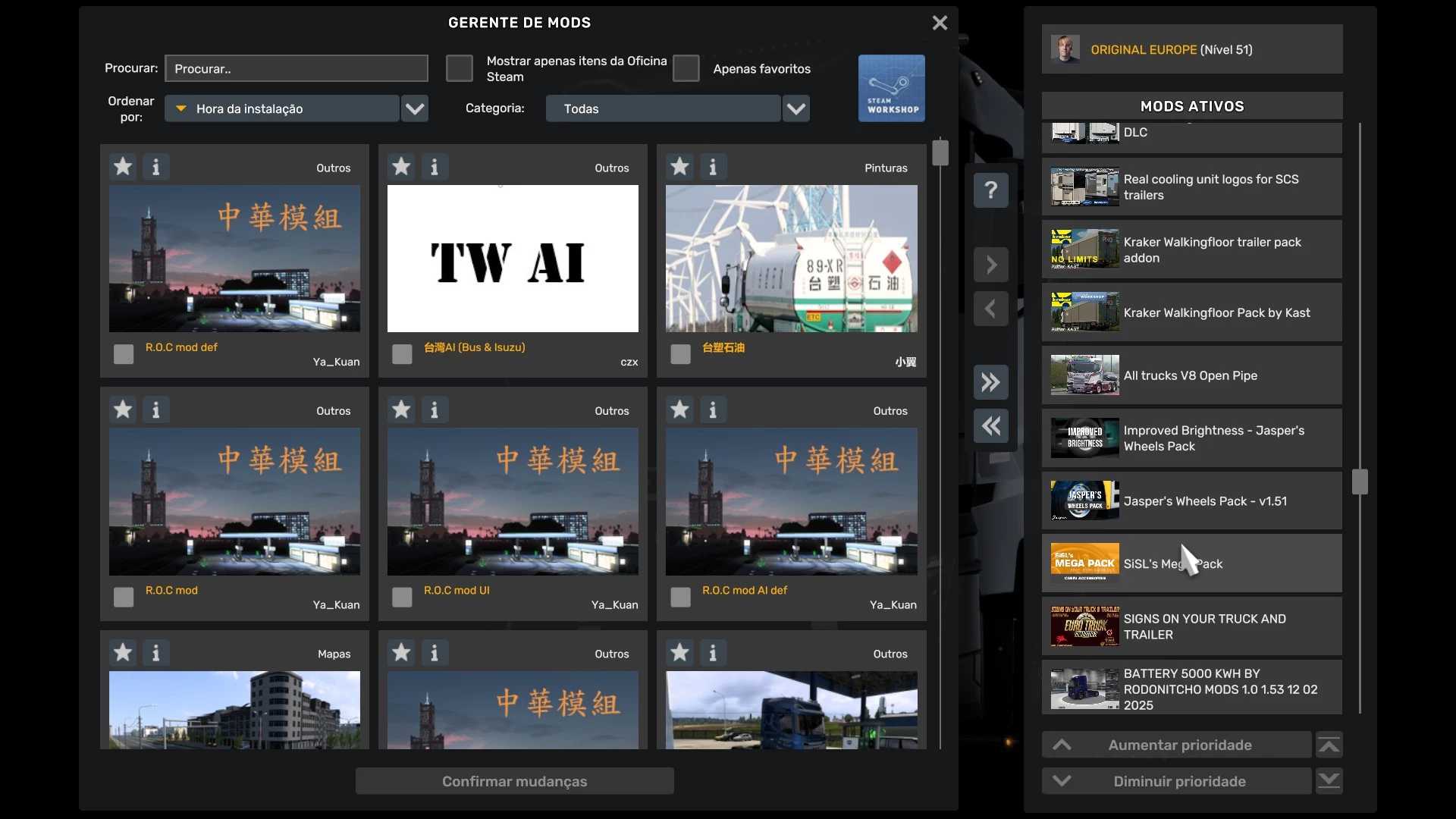Enable Steam Workshop items only checkbox
The image size is (1456, 819).
[459, 68]
